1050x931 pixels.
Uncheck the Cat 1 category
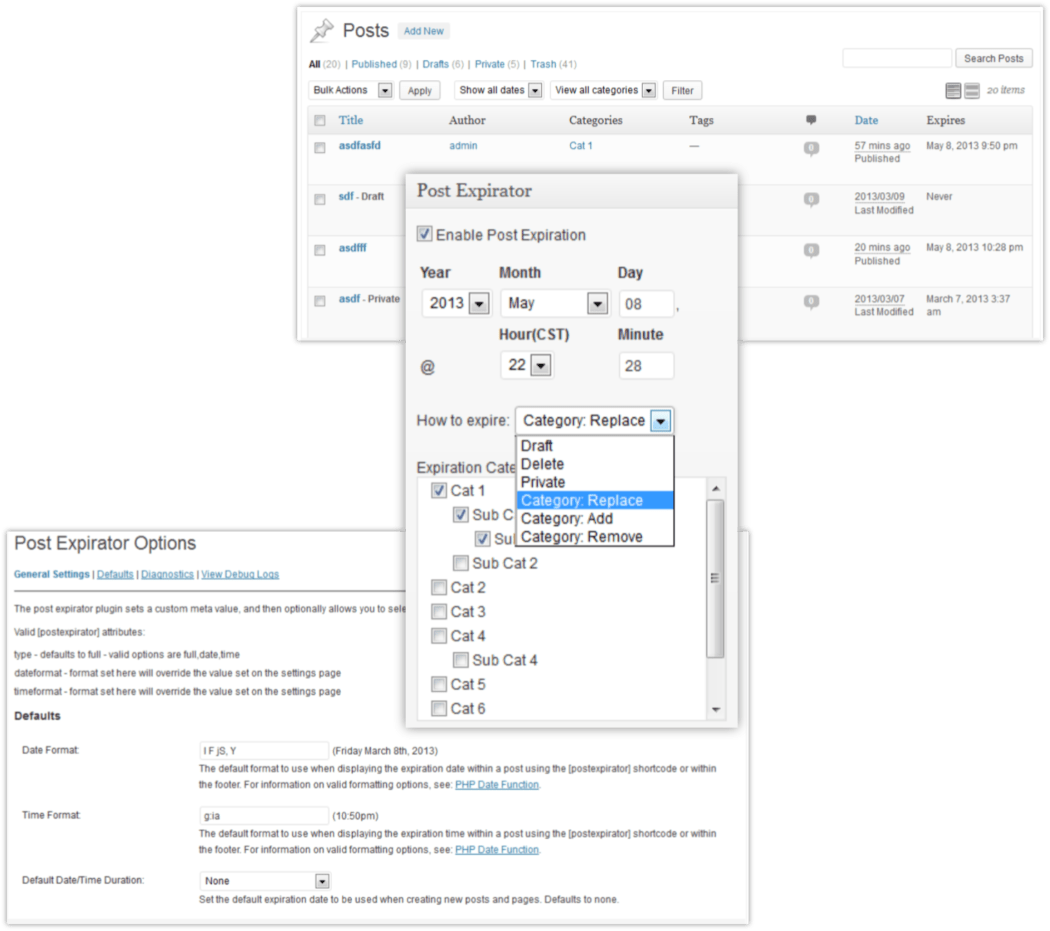point(439,490)
